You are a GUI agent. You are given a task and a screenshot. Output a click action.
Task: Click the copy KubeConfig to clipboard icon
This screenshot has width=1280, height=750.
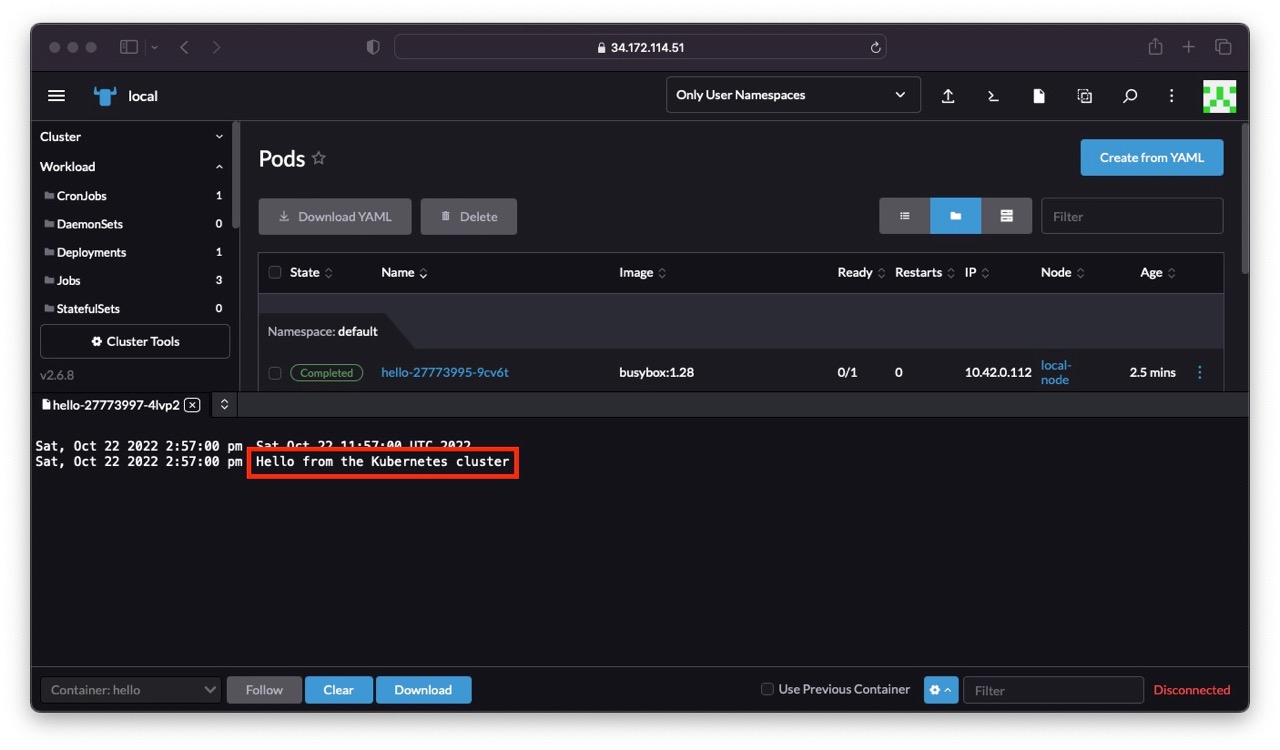pos(1084,96)
